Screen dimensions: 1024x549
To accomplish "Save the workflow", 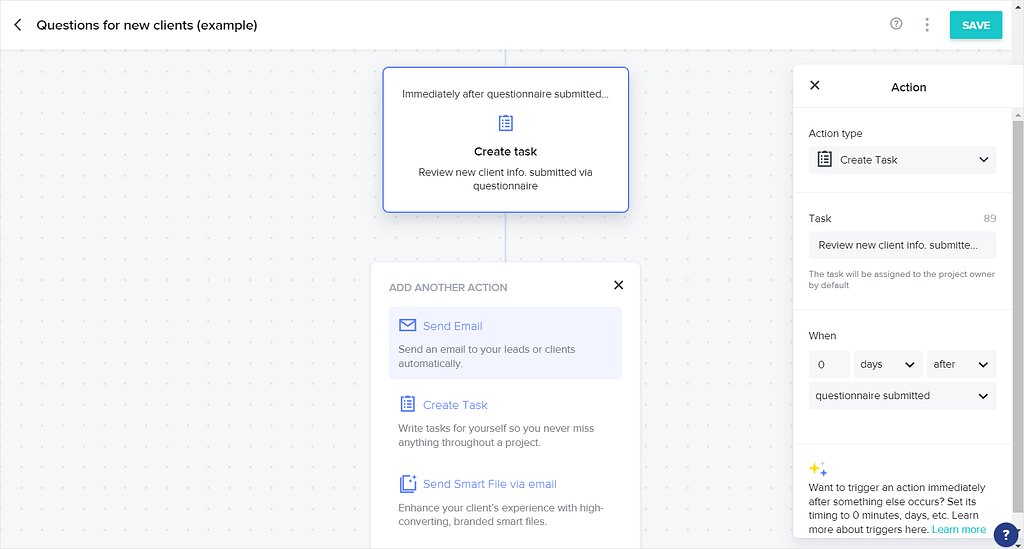I will coord(976,25).
